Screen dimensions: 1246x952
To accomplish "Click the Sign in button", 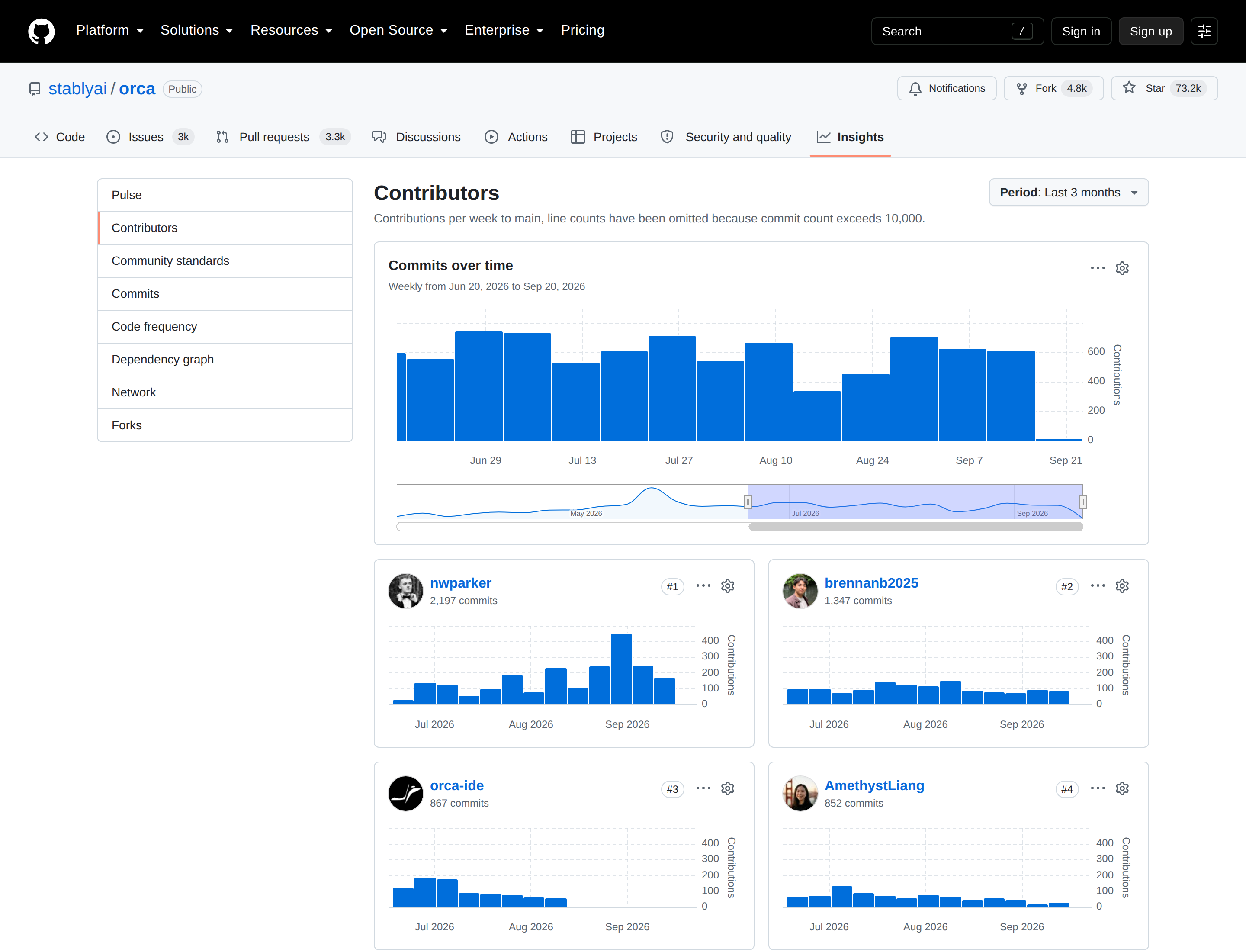I will pyautogui.click(x=1081, y=31).
